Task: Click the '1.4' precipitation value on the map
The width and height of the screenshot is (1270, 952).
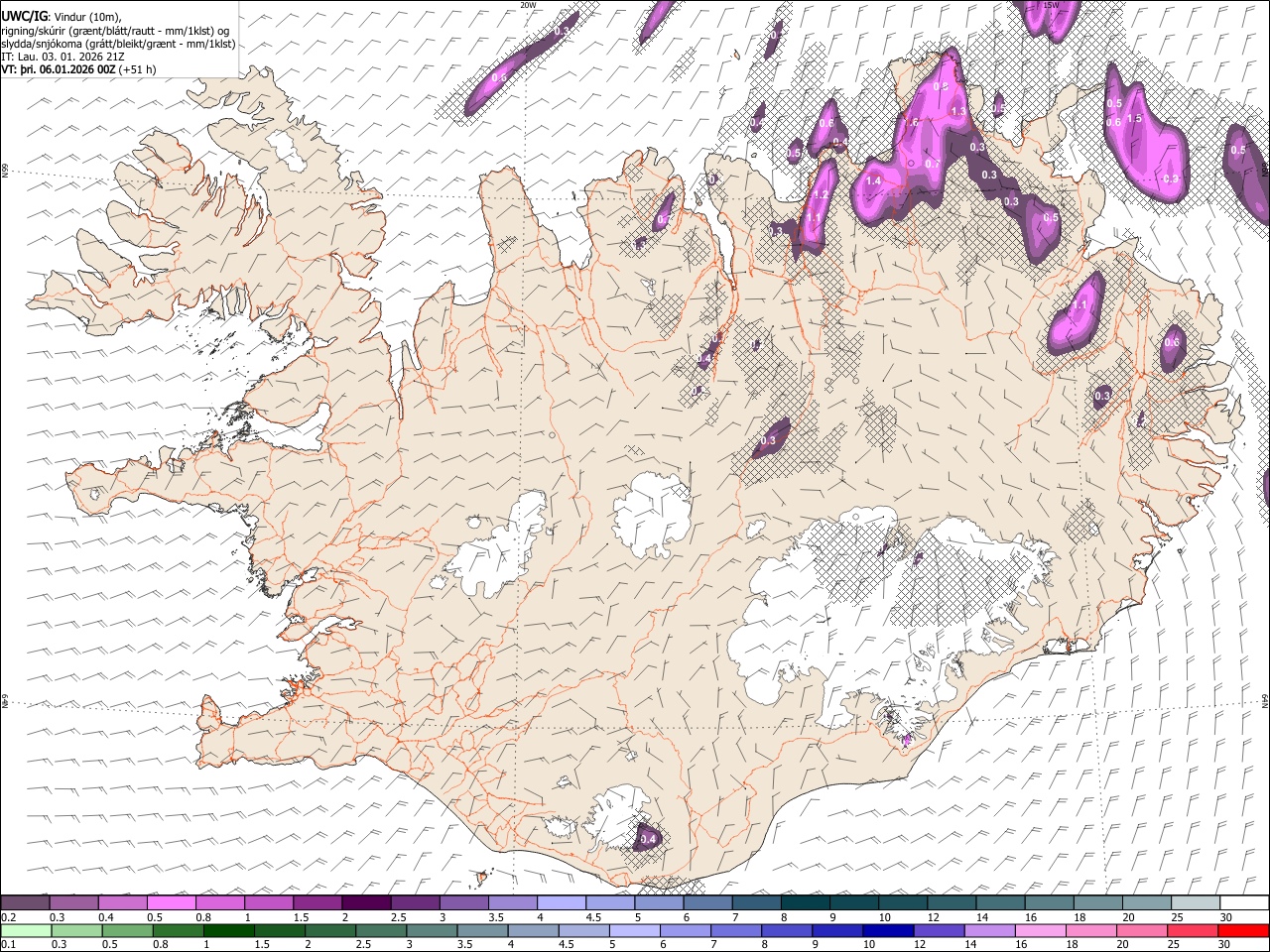Action: [x=873, y=181]
